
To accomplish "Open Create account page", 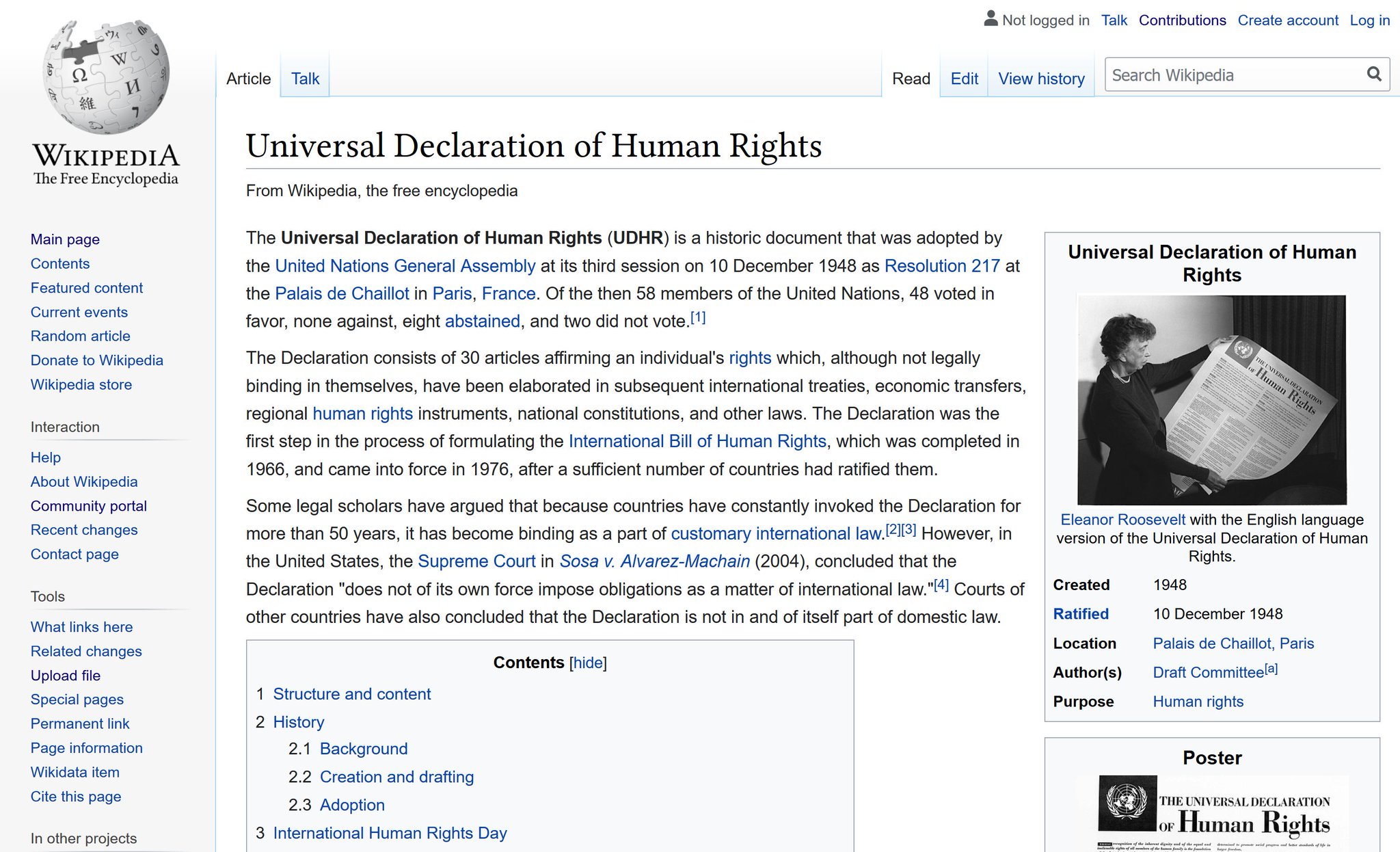I will click(1287, 21).
